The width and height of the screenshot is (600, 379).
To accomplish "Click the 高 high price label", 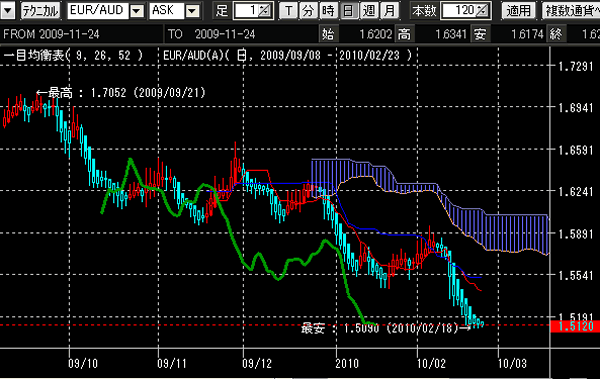I will point(404,34).
